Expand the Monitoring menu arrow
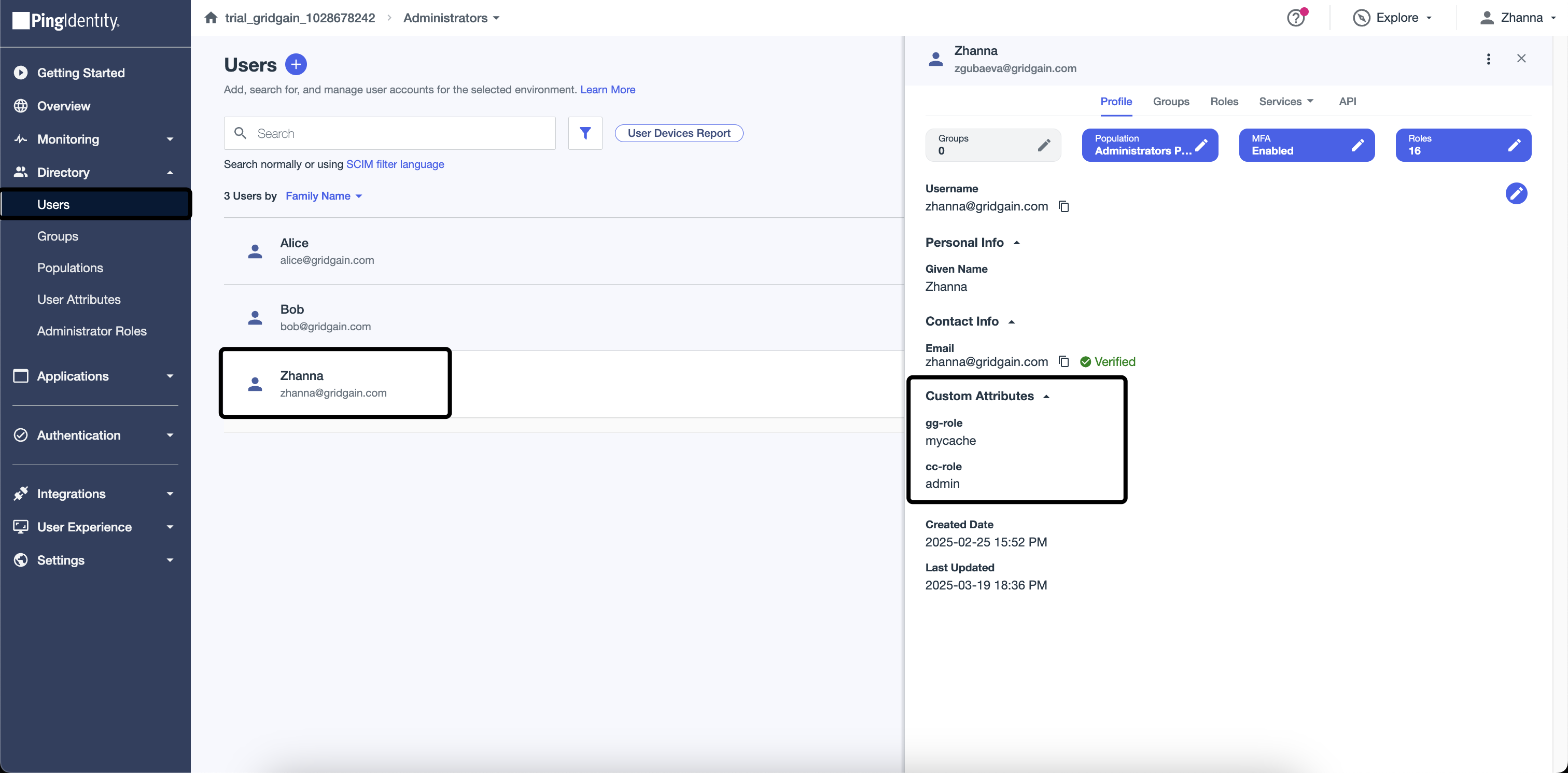 click(x=170, y=139)
